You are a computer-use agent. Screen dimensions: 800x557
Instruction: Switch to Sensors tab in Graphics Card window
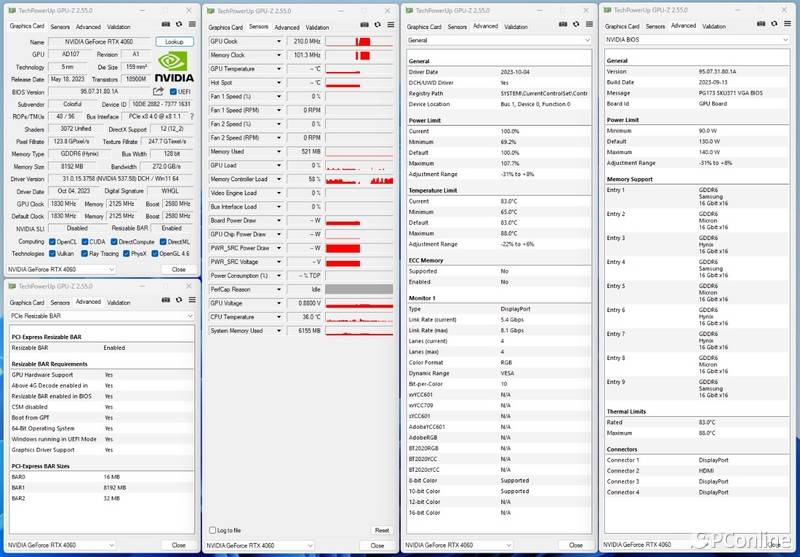coord(60,27)
